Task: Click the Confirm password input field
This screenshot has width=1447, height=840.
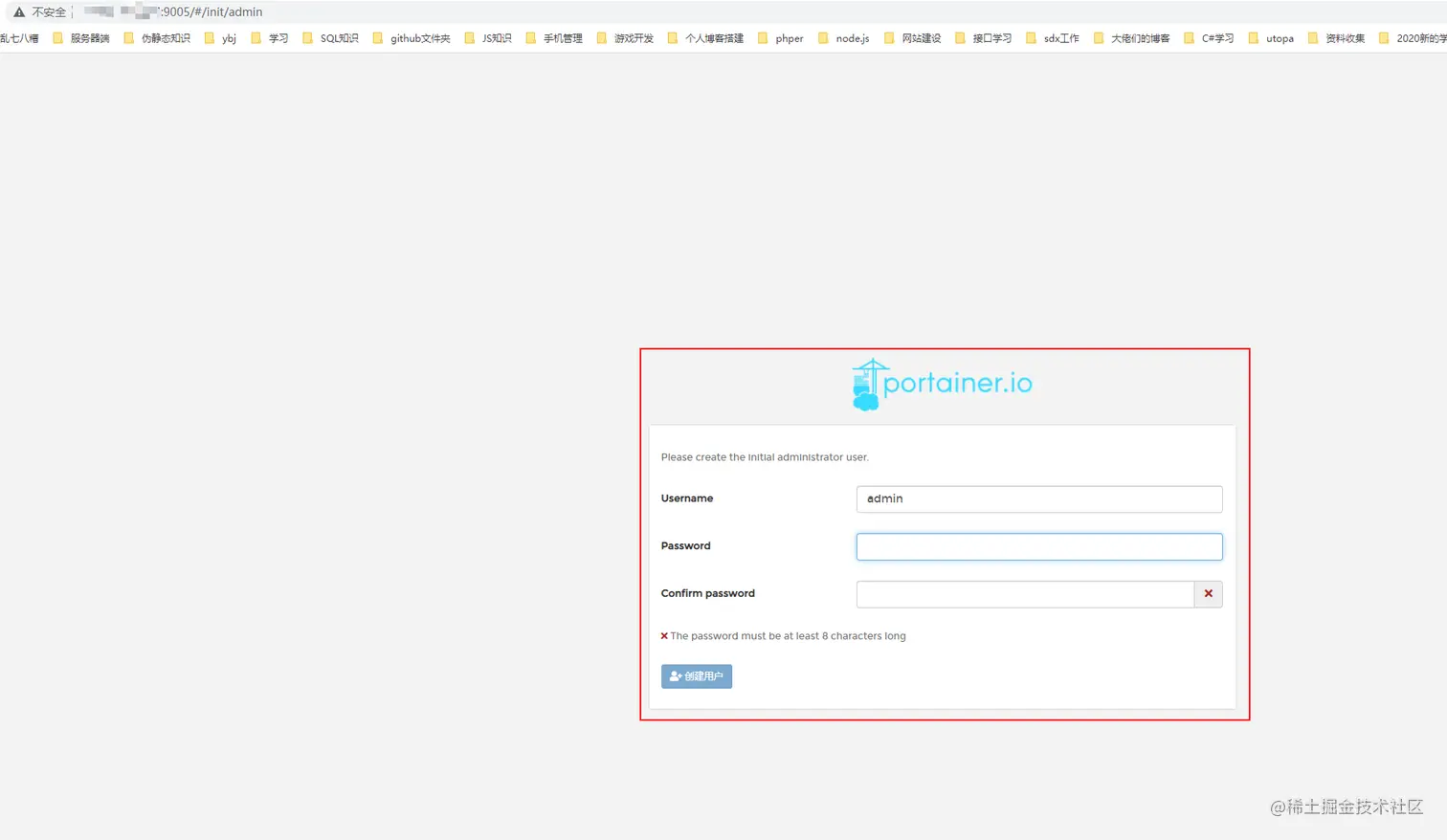Action: coord(1025,594)
